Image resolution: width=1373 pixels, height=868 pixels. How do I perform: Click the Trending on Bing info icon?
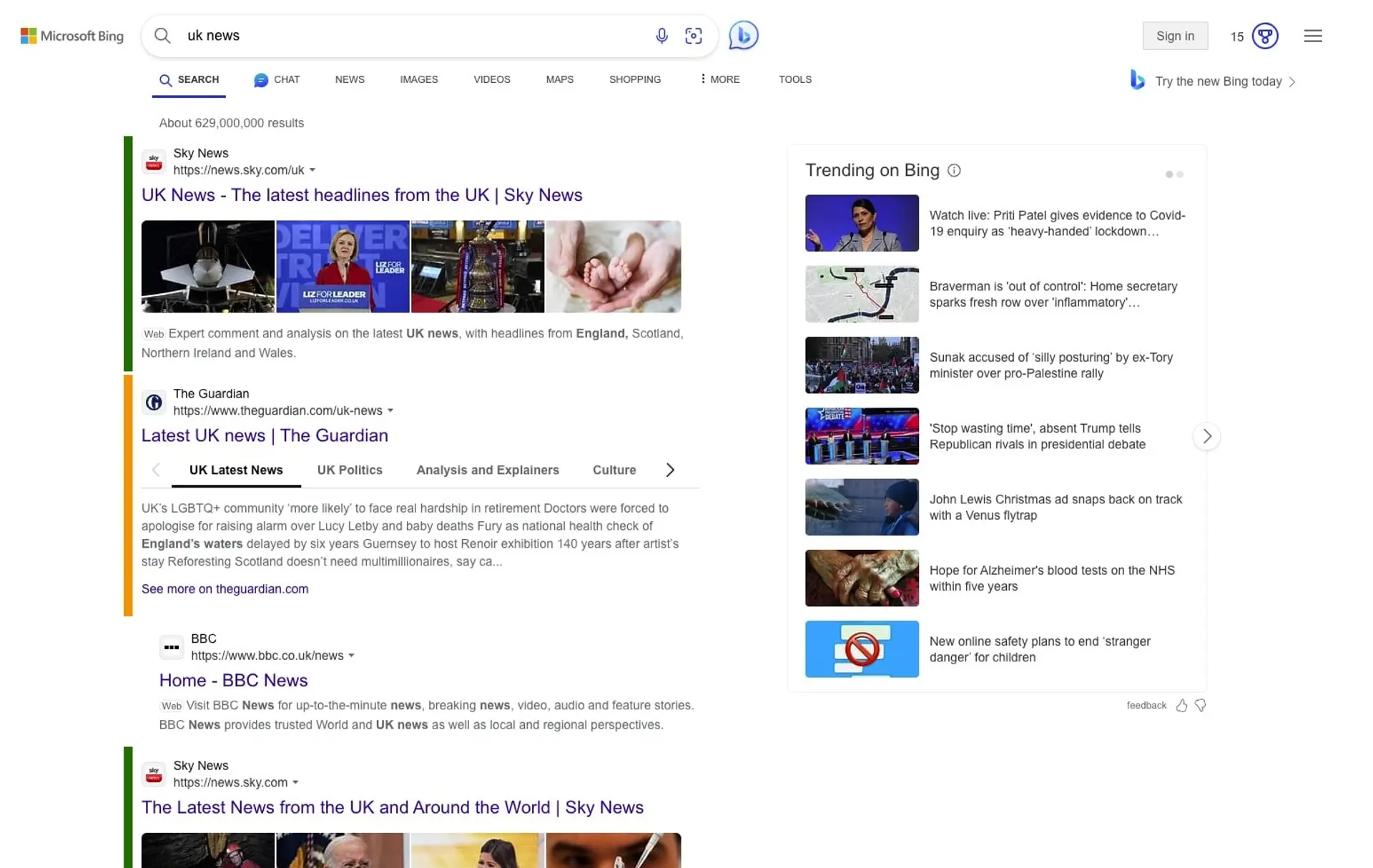(x=954, y=170)
